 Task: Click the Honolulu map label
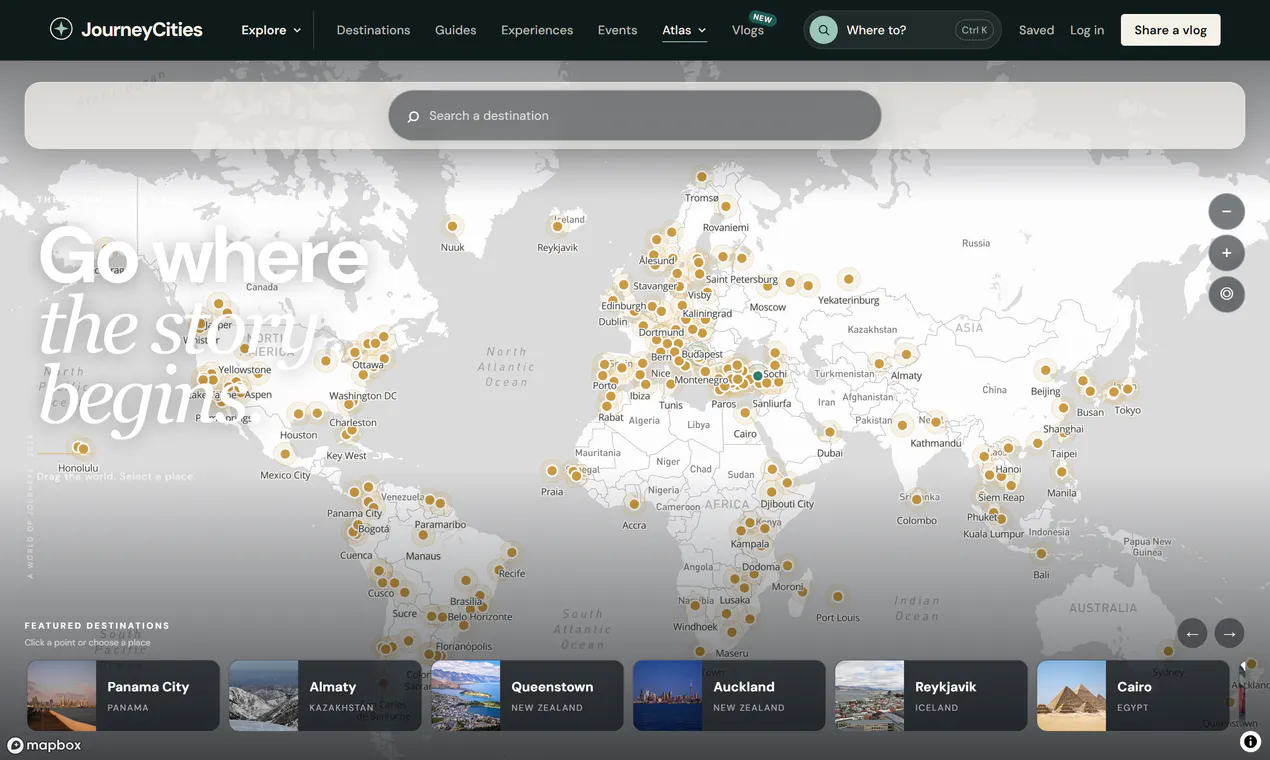coord(78,468)
